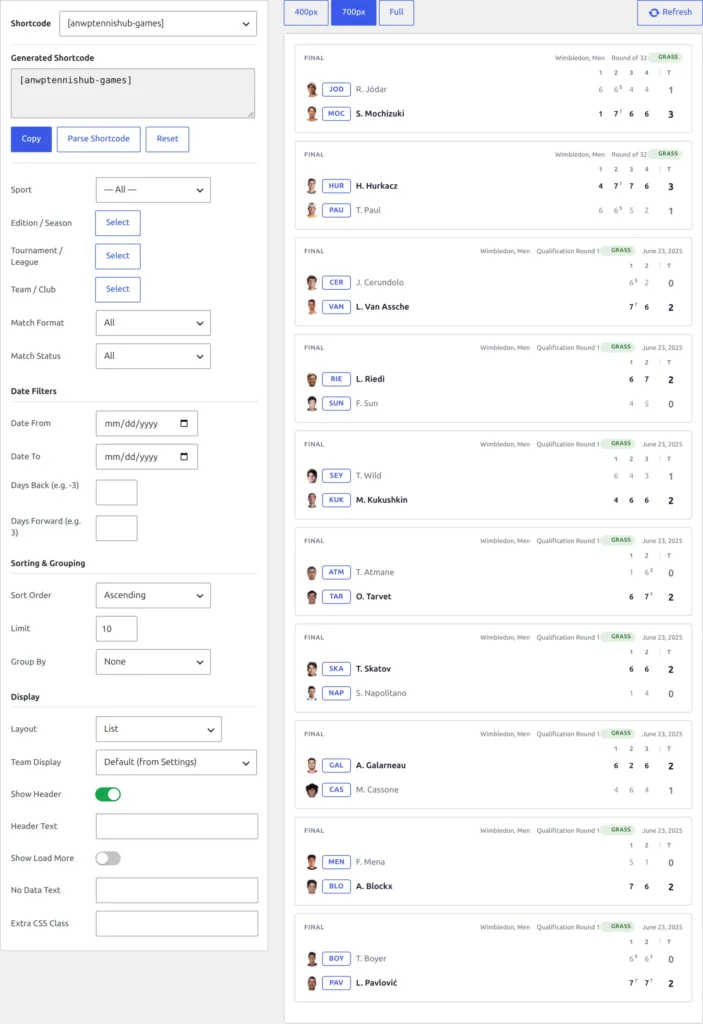Image resolution: width=703 pixels, height=1024 pixels.
Task: Refresh the shortcode preview
Action: (x=670, y=12)
